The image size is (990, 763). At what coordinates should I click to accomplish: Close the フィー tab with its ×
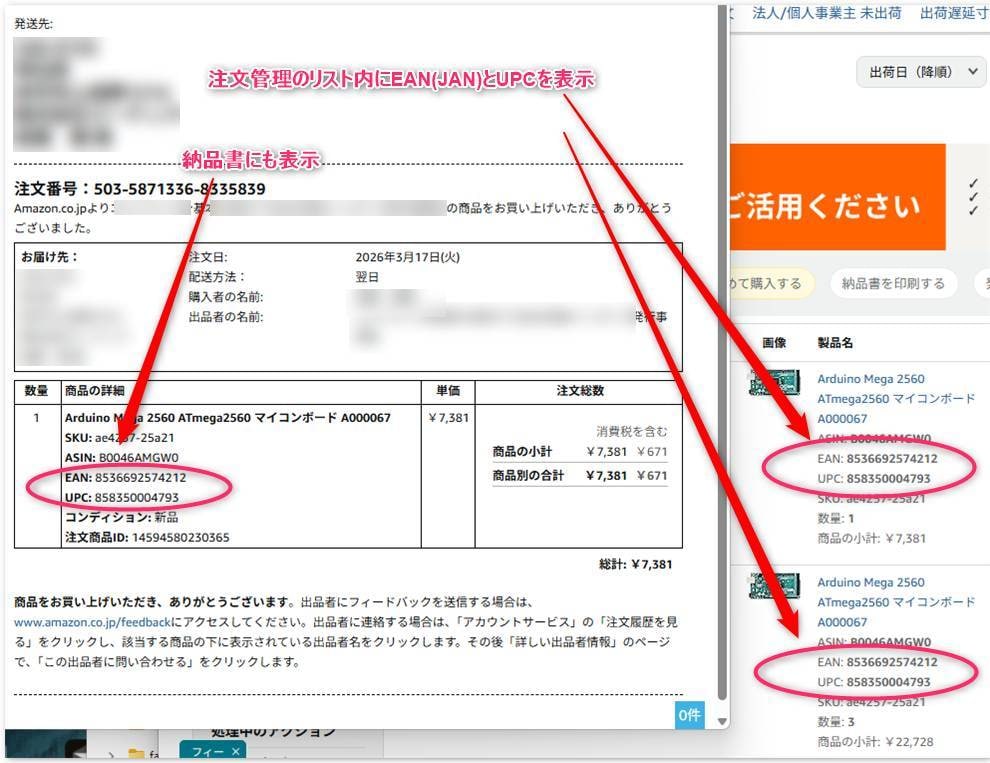[x=236, y=751]
